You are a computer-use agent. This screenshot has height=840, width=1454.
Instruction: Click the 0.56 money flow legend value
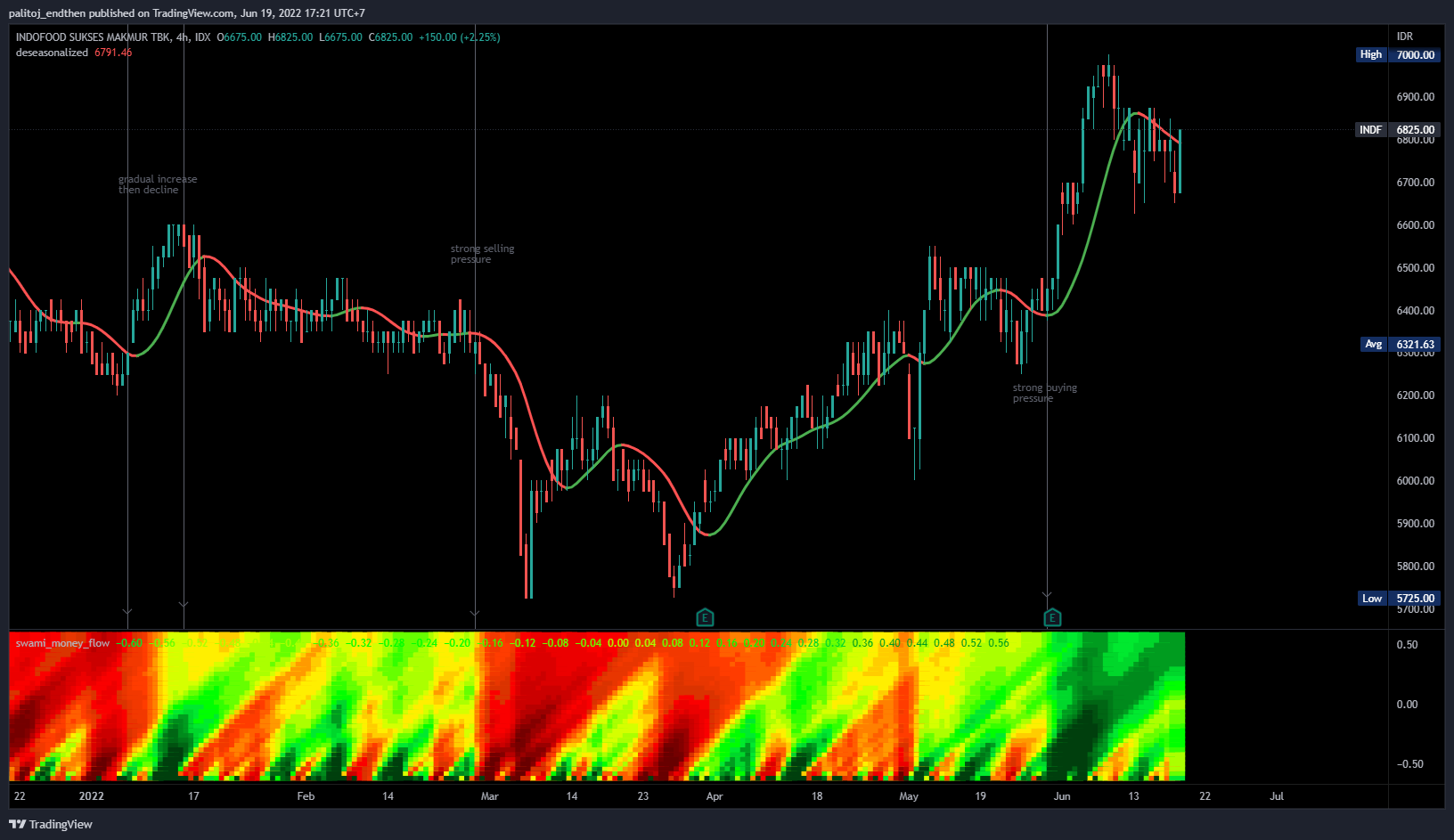point(998,643)
